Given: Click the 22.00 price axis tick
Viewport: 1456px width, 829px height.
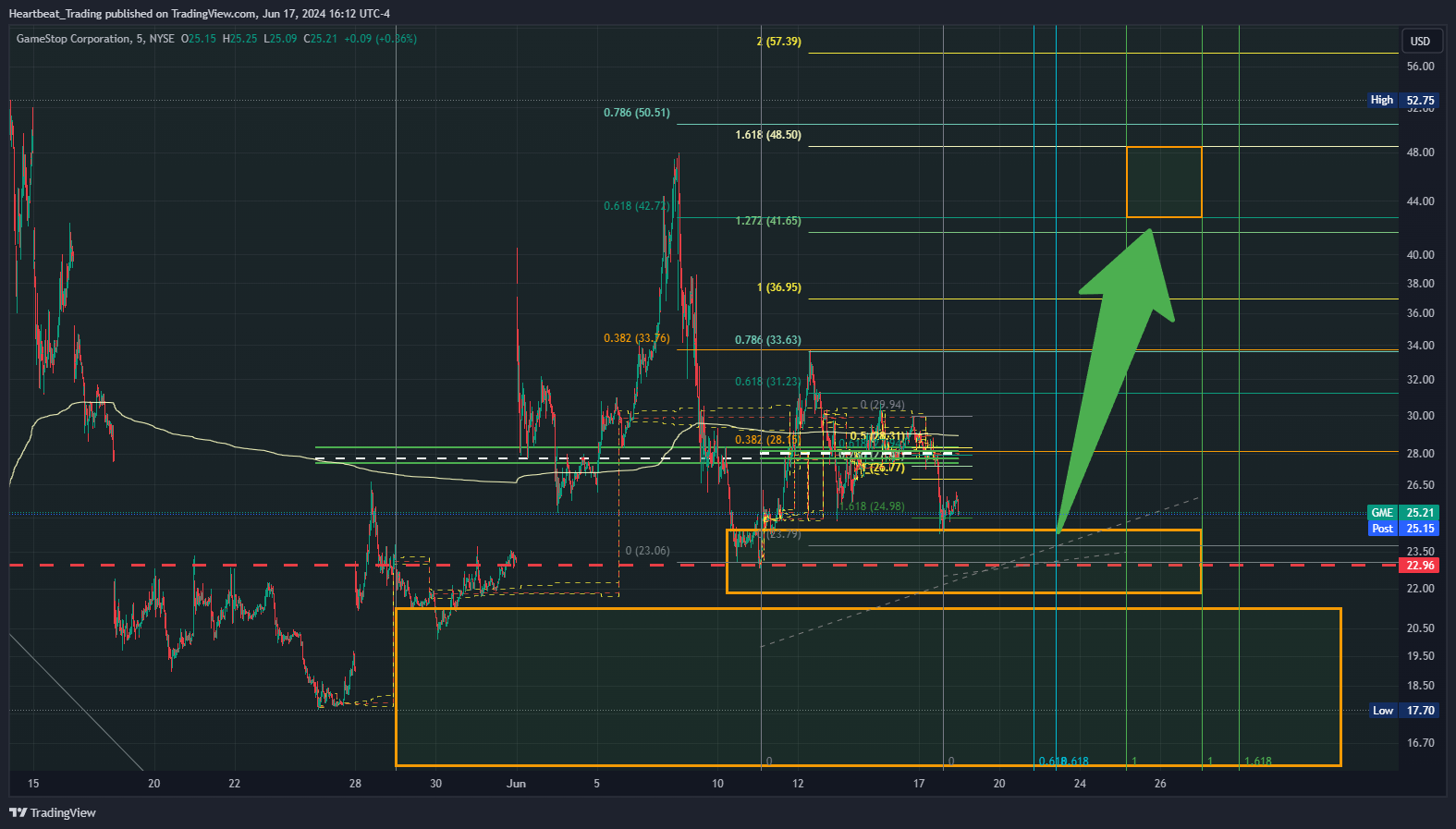Looking at the screenshot, I should click(x=1420, y=589).
